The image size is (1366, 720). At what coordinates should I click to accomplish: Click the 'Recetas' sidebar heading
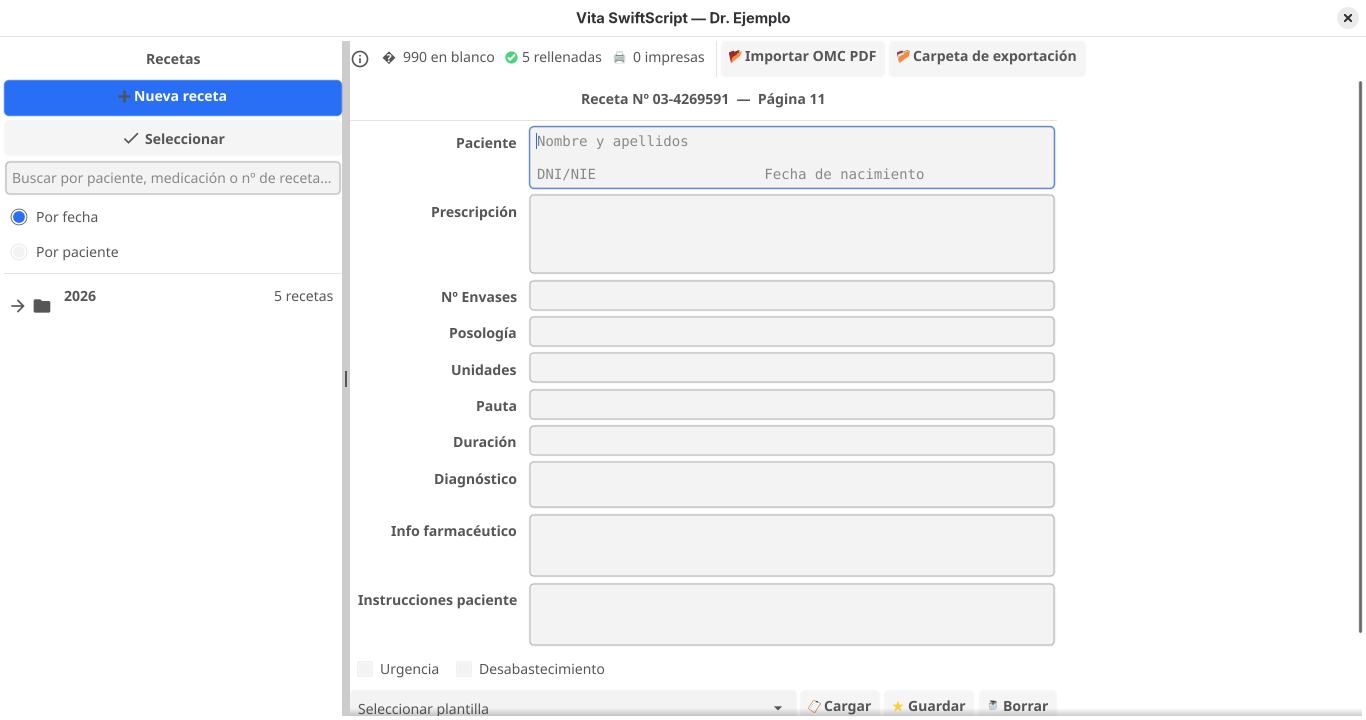[173, 59]
